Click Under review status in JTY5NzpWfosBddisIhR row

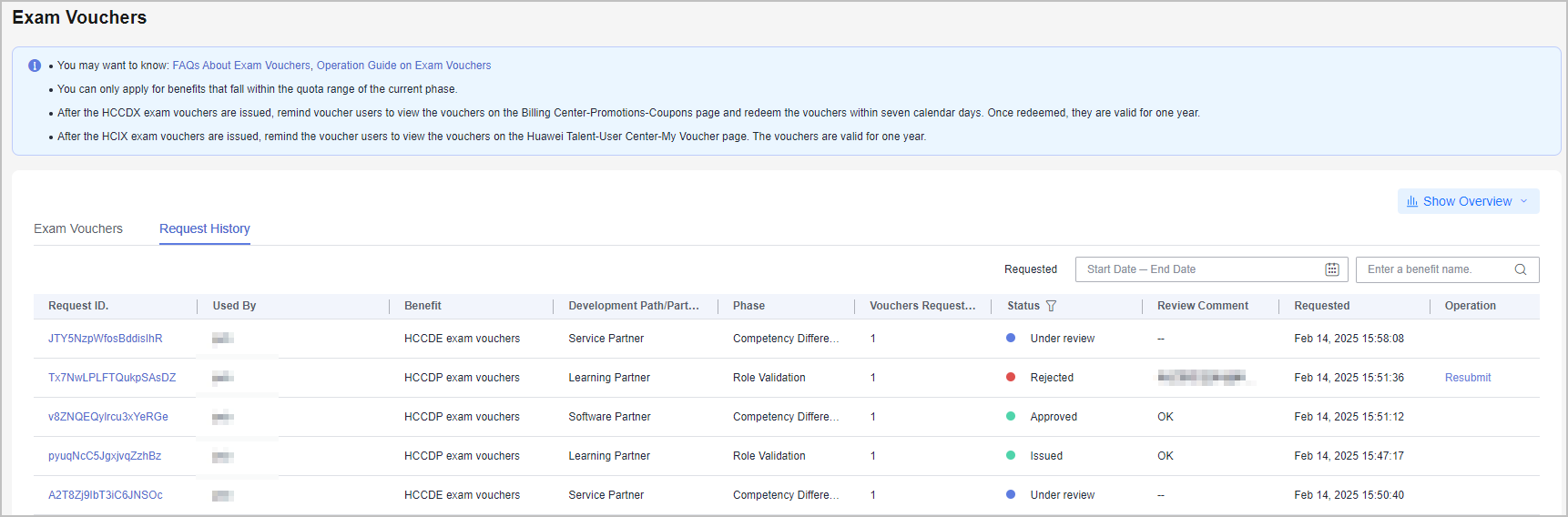1063,339
